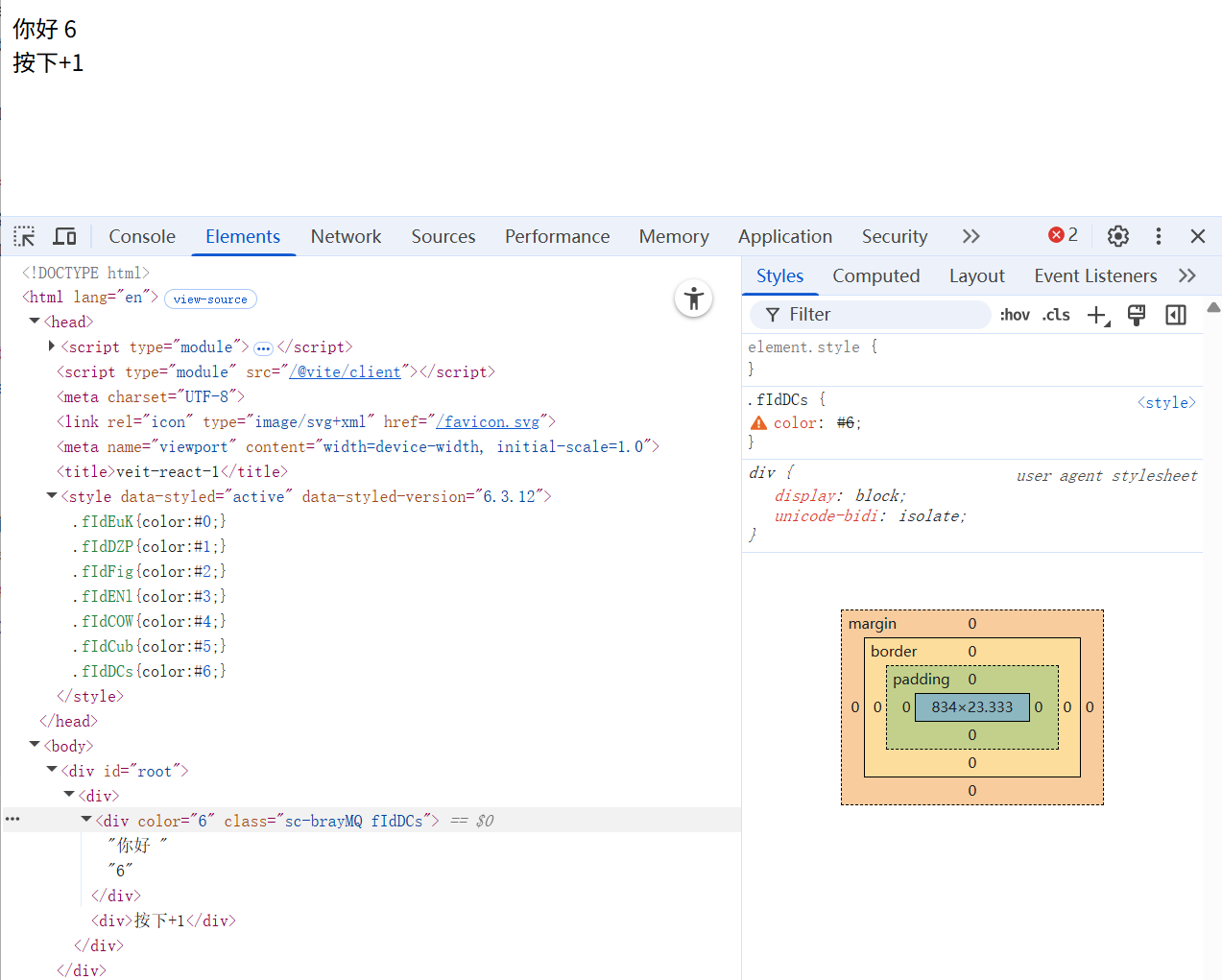Toggle the computed styles sidebar icon
Screen dimensions: 1222x980
1175,315
